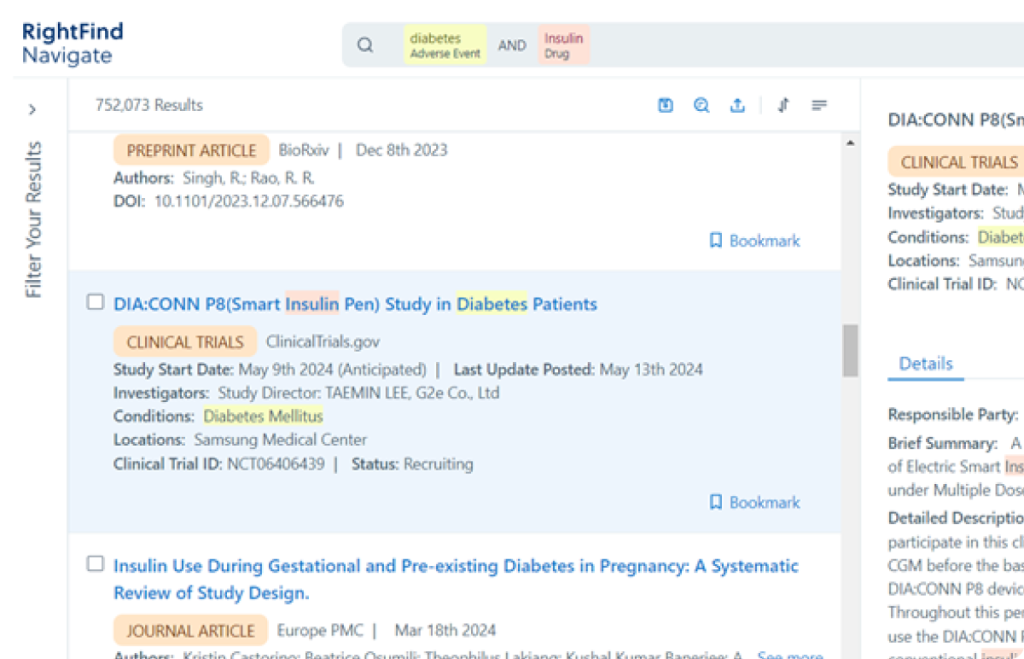This screenshot has height=659, width=1024.
Task: Click the DIA:CONN P8 heading in detail panel
Action: pyautogui.click(x=956, y=120)
